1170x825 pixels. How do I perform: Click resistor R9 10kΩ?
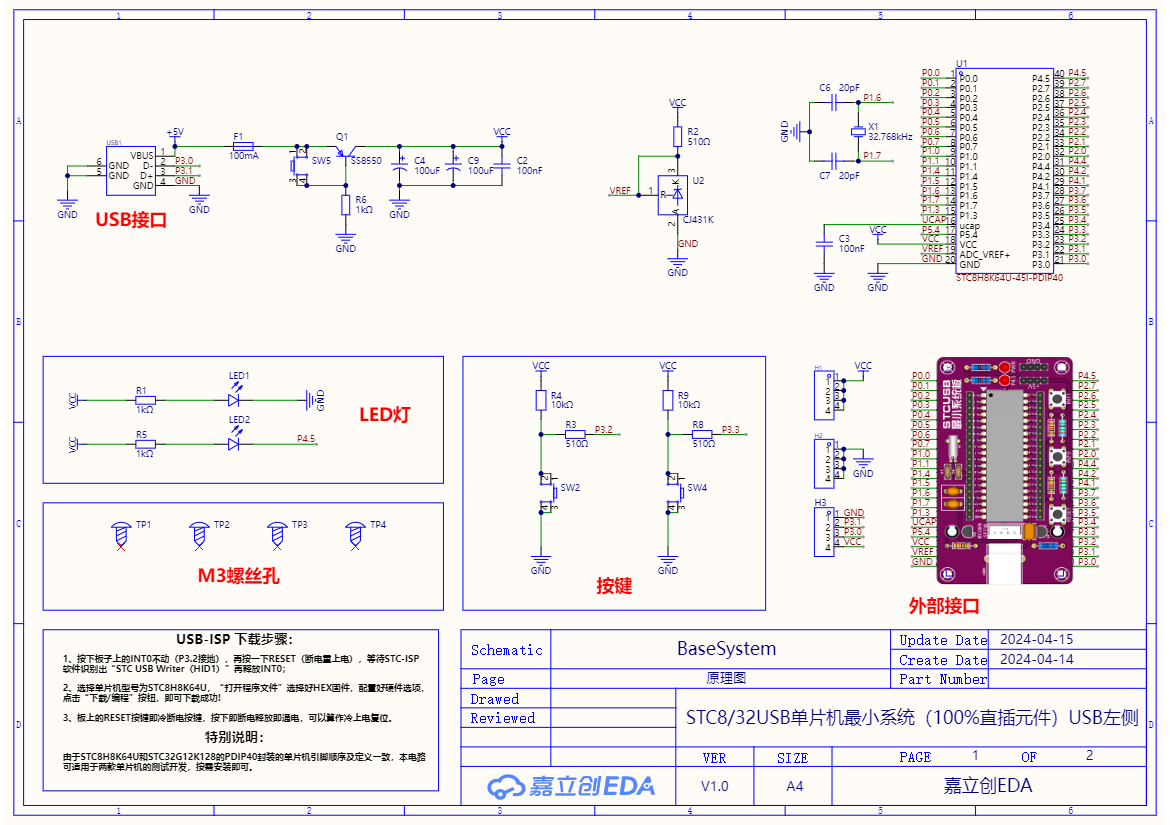668,401
